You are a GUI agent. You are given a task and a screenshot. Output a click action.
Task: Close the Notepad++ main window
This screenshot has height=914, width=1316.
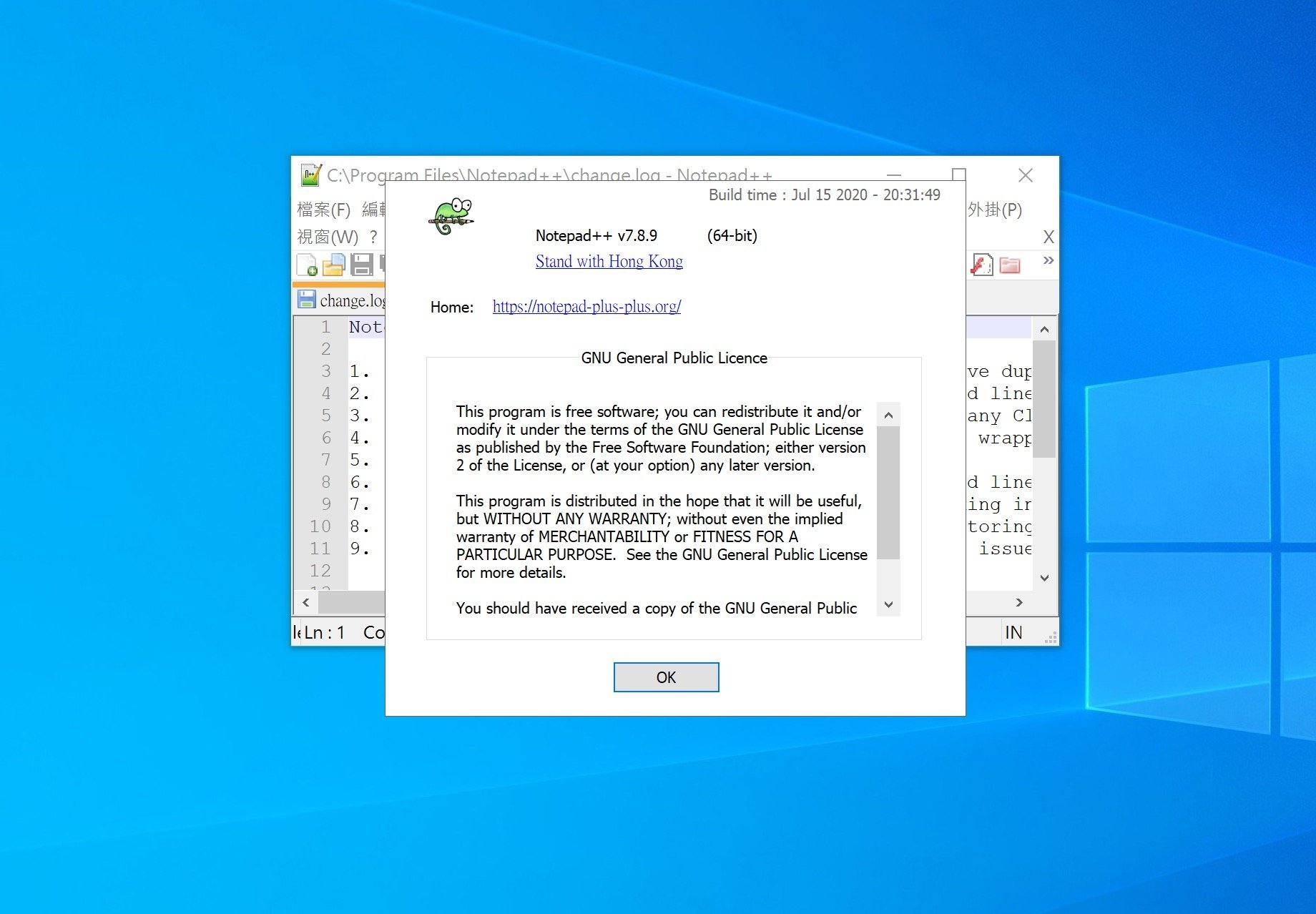coord(1026,175)
